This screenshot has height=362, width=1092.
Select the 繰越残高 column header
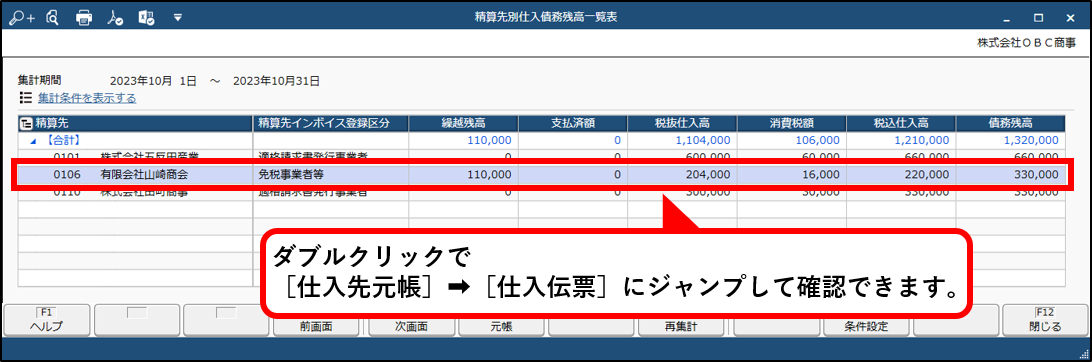pos(464,123)
